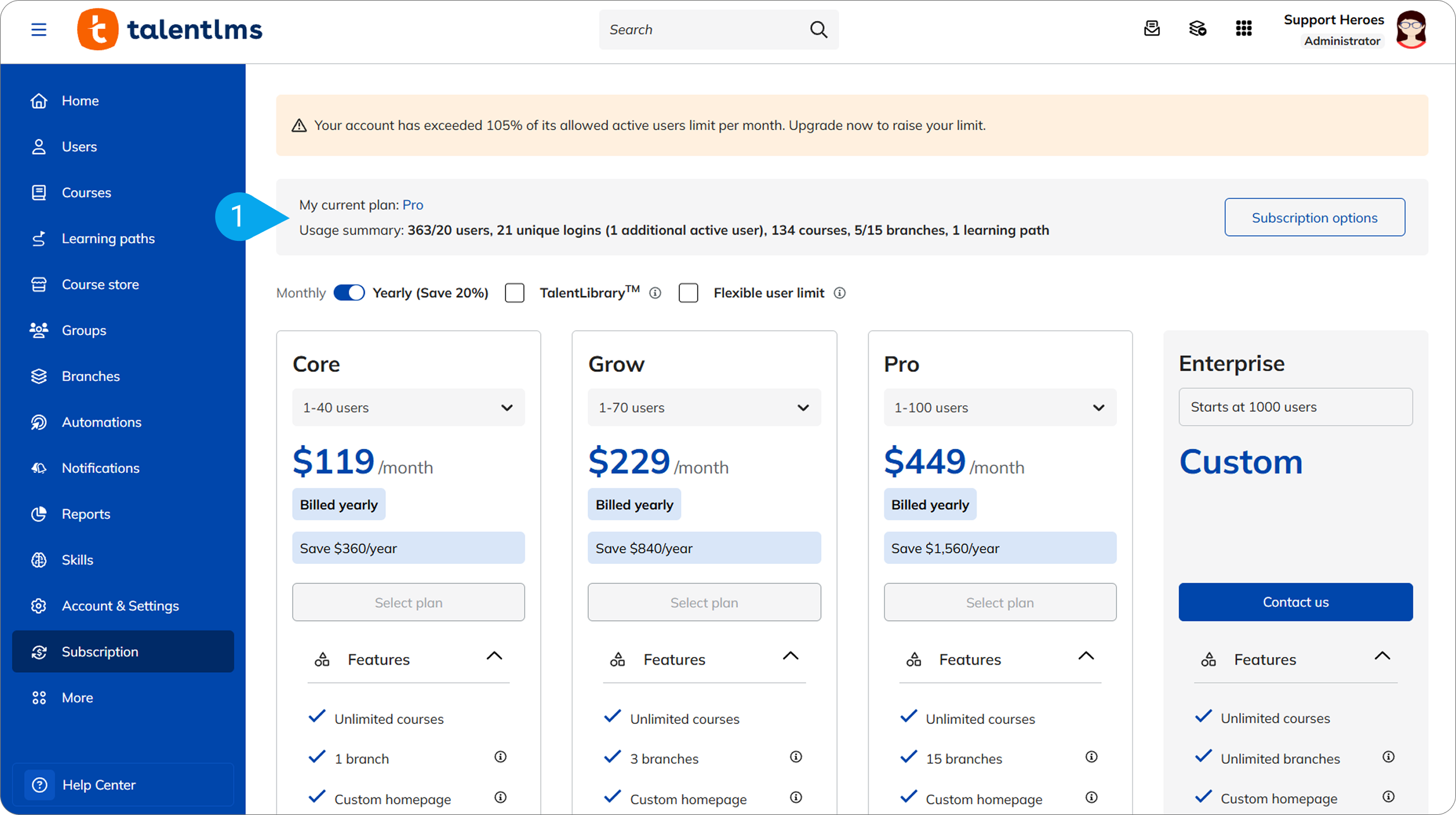
Task: Click info icon next to Enterprise Unlimited branches
Action: [1388, 757]
